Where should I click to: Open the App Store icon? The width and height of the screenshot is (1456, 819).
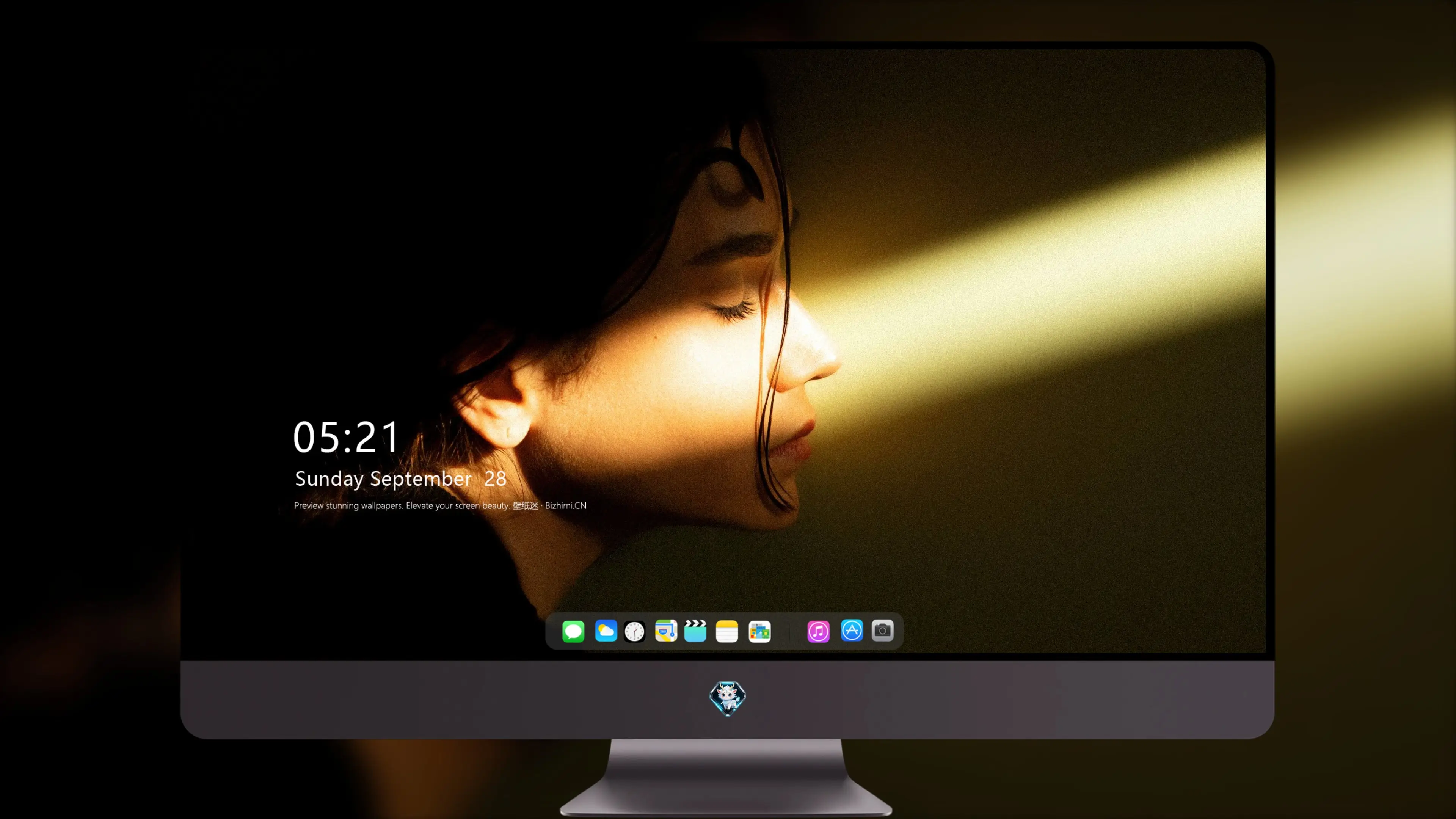coord(852,630)
